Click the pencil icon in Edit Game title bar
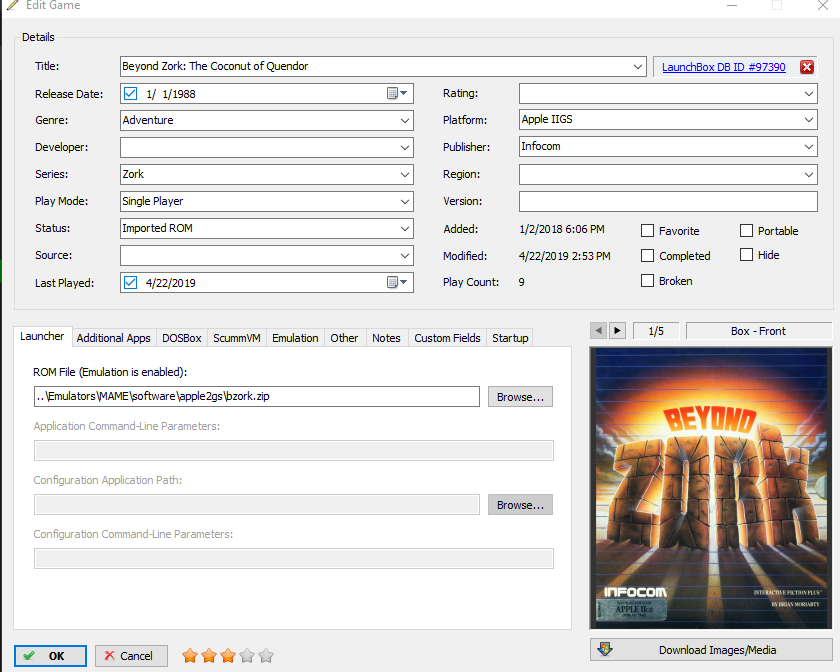840x672 pixels. coord(12,5)
